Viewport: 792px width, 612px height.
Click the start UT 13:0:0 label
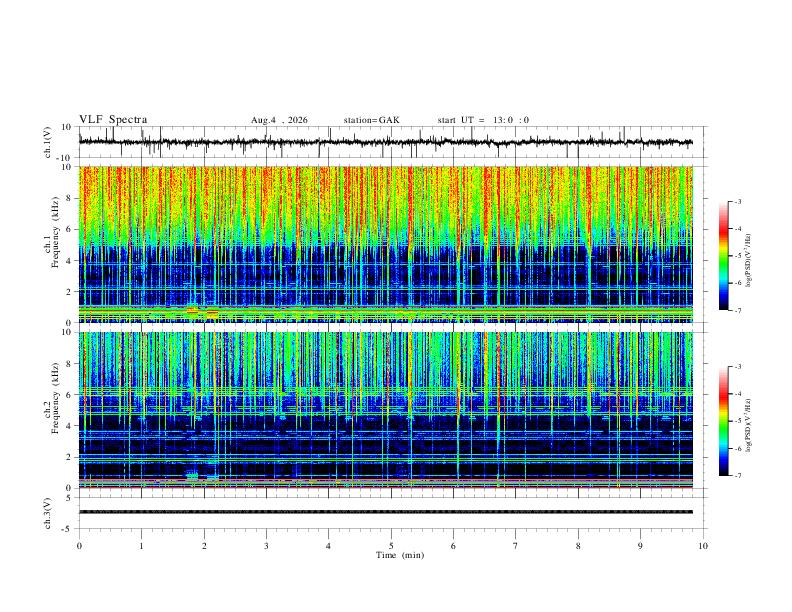483,120
